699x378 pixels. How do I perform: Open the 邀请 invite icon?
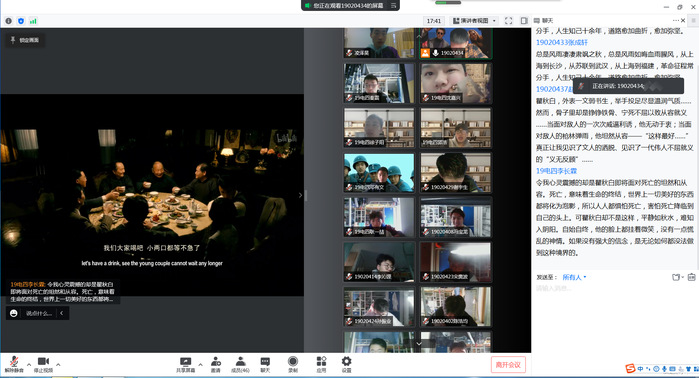tap(216, 364)
